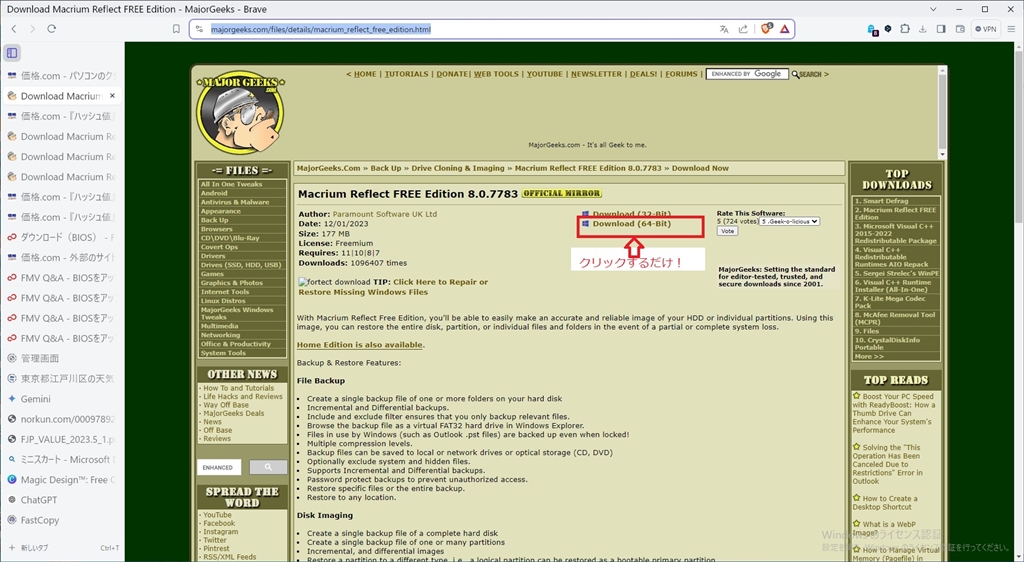Click the dark hexagon extension icon
Screen dimensions: 1024x562
click(888, 29)
